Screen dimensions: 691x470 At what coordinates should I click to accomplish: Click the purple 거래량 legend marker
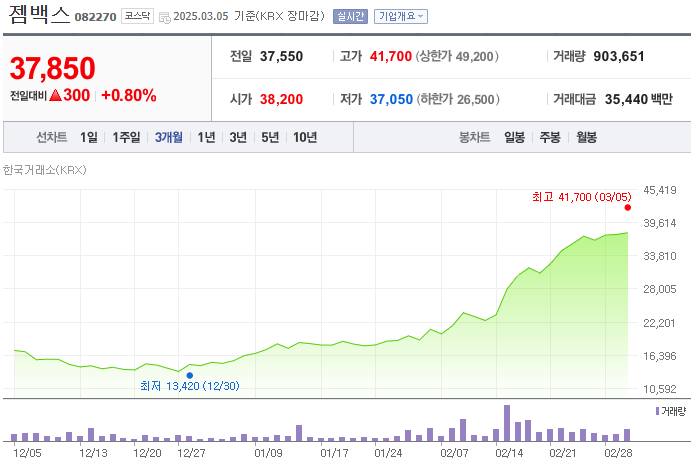coord(657,411)
